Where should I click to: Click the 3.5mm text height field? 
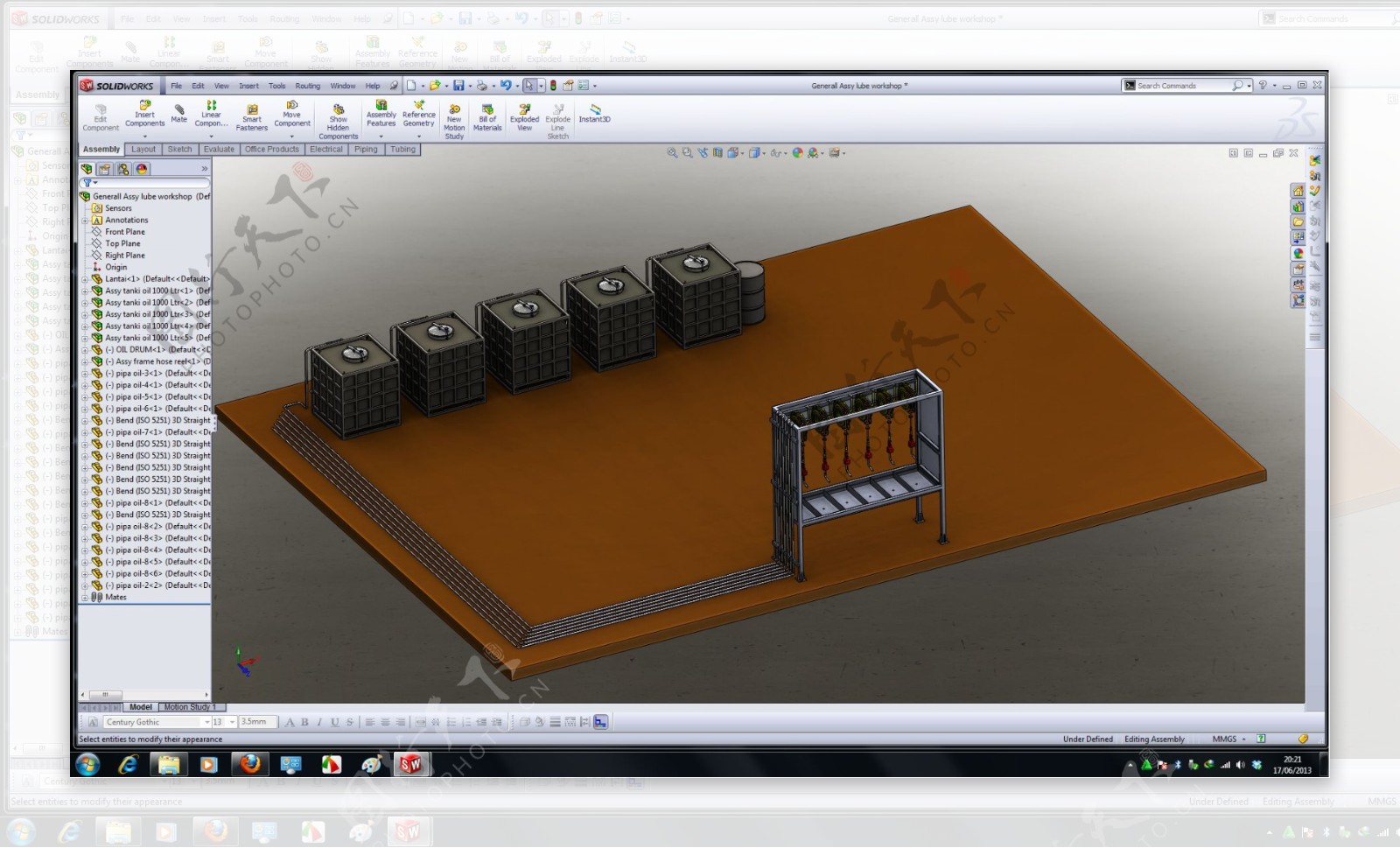click(258, 722)
